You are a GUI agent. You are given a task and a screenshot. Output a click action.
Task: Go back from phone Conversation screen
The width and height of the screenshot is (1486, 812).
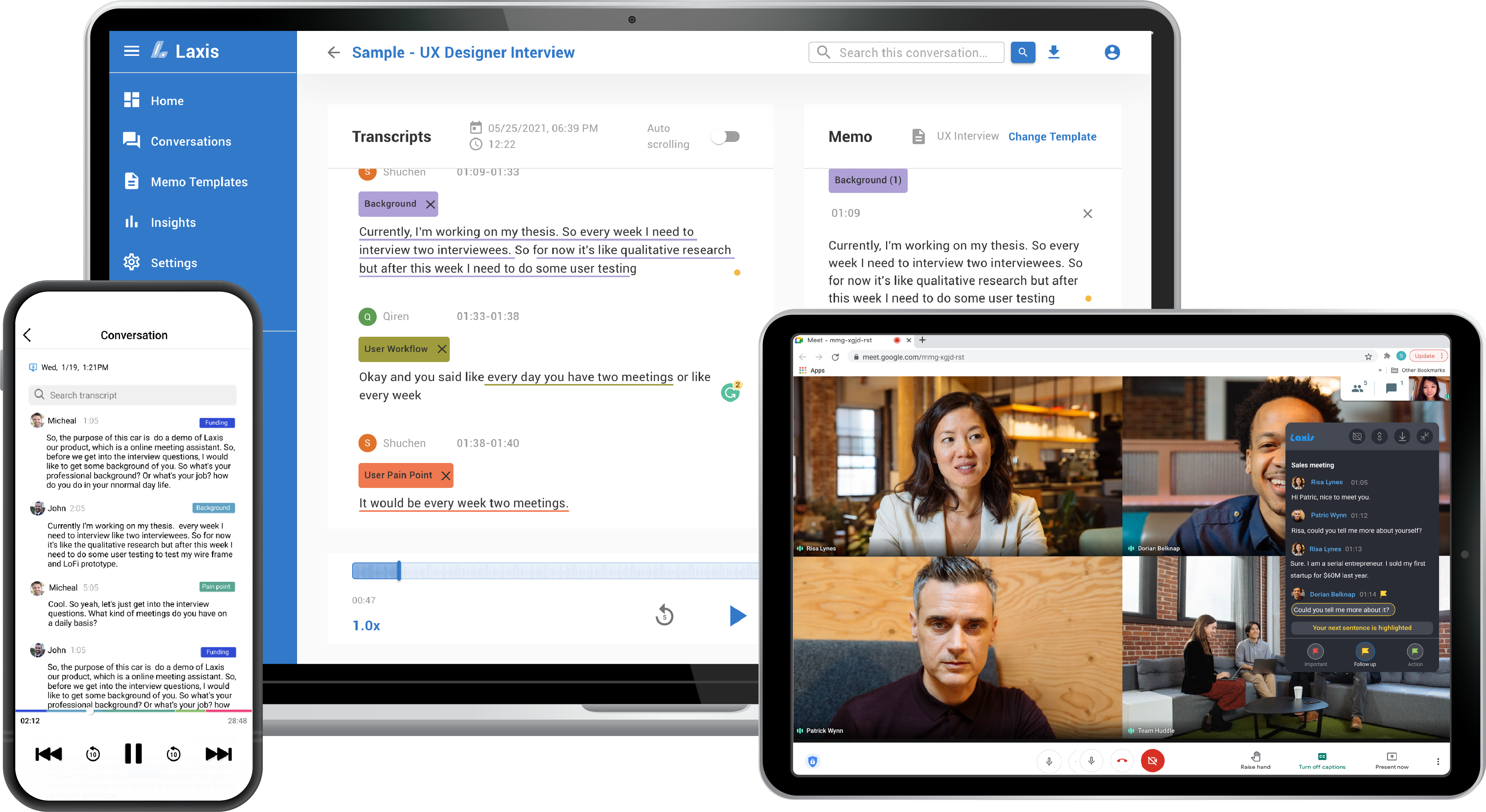[27, 335]
